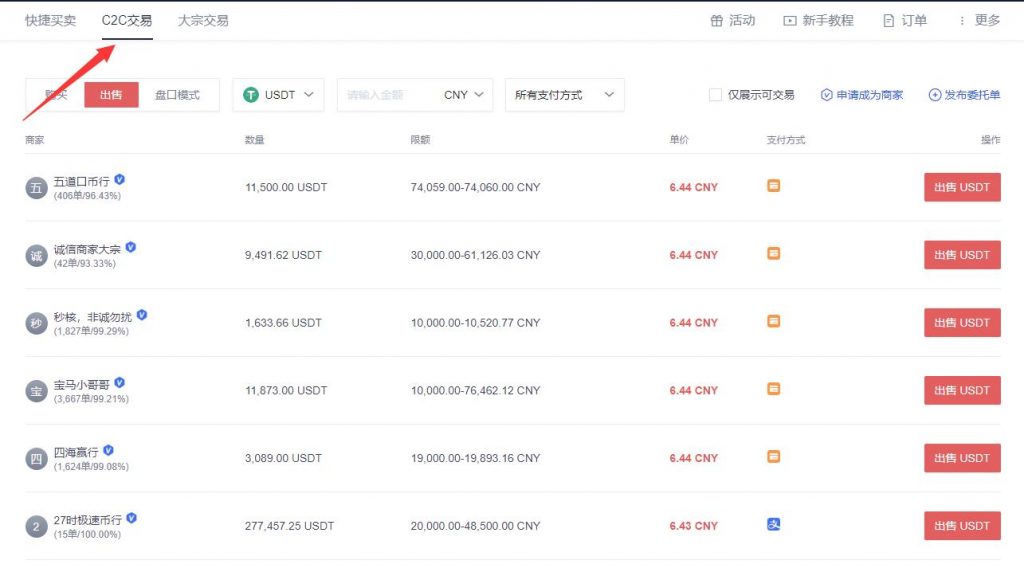Select the 出售 sell tab
This screenshot has height=568, width=1024.
pos(111,95)
